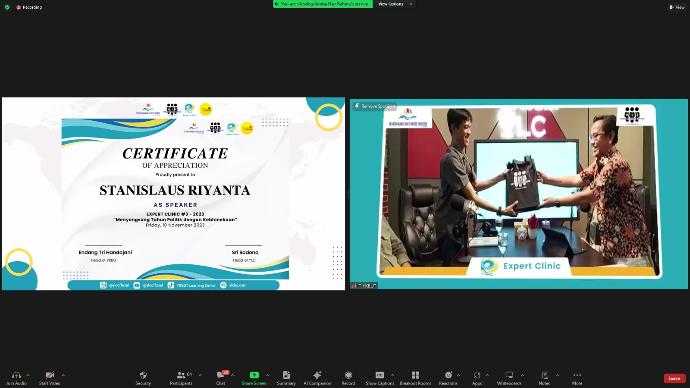Open the Chat panel

[x=221, y=377]
